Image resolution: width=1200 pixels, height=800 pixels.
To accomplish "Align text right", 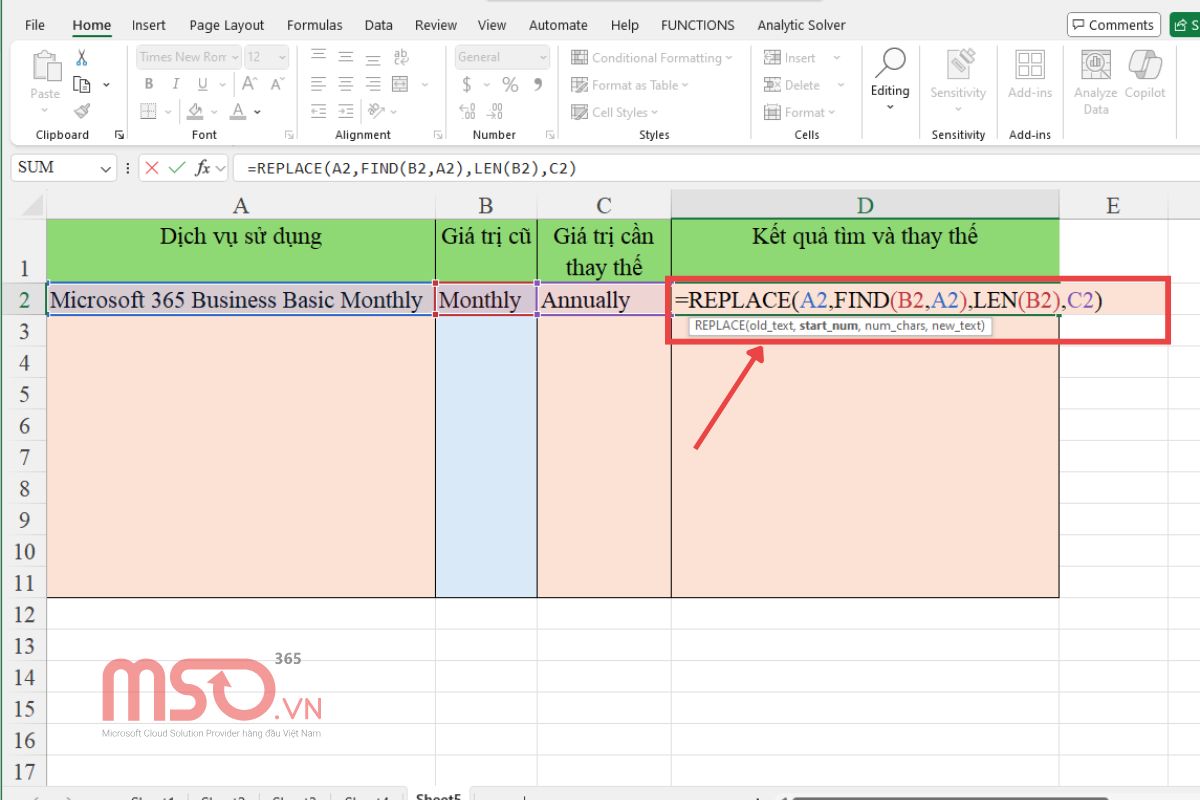I will click(x=373, y=84).
